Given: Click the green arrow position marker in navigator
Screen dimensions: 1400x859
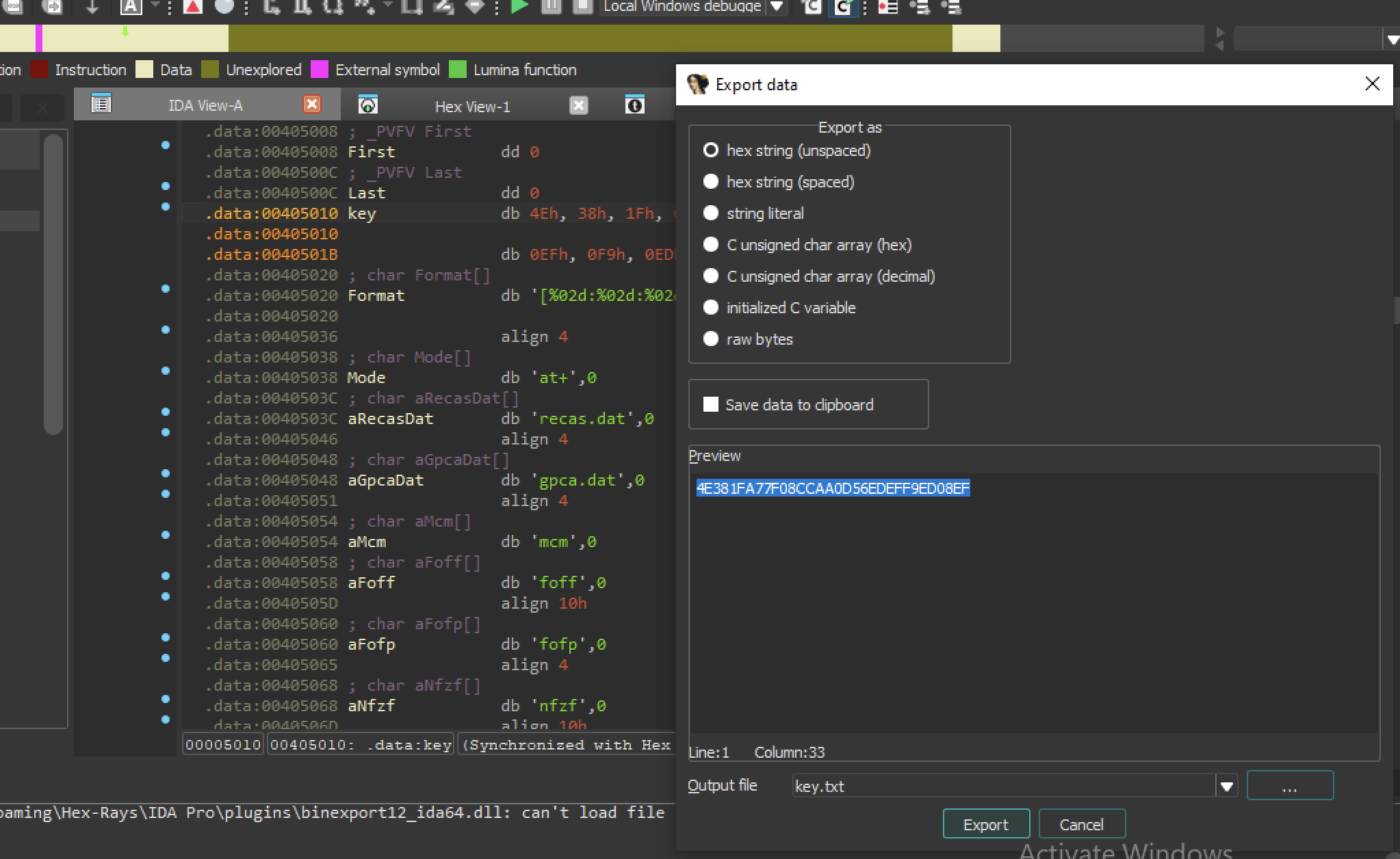Looking at the screenshot, I should 125,31.
